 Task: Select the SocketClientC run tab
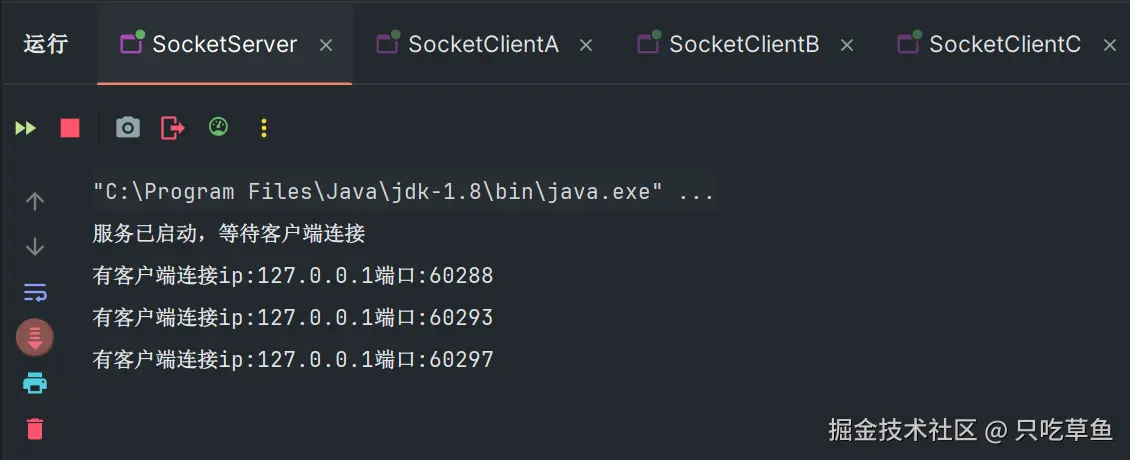click(1004, 44)
